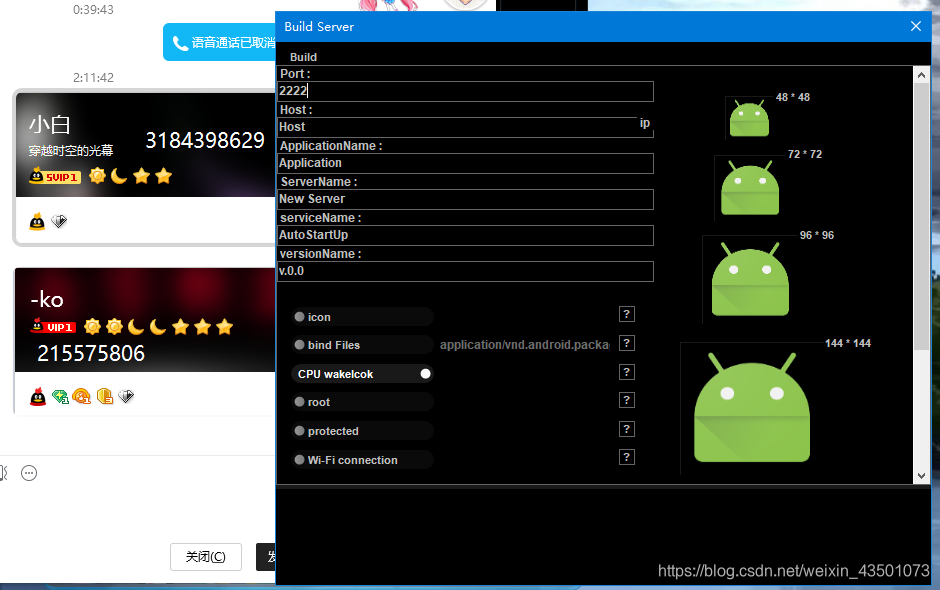Edit the serviceName field
Image resolution: width=940 pixels, height=590 pixels.
(465, 235)
